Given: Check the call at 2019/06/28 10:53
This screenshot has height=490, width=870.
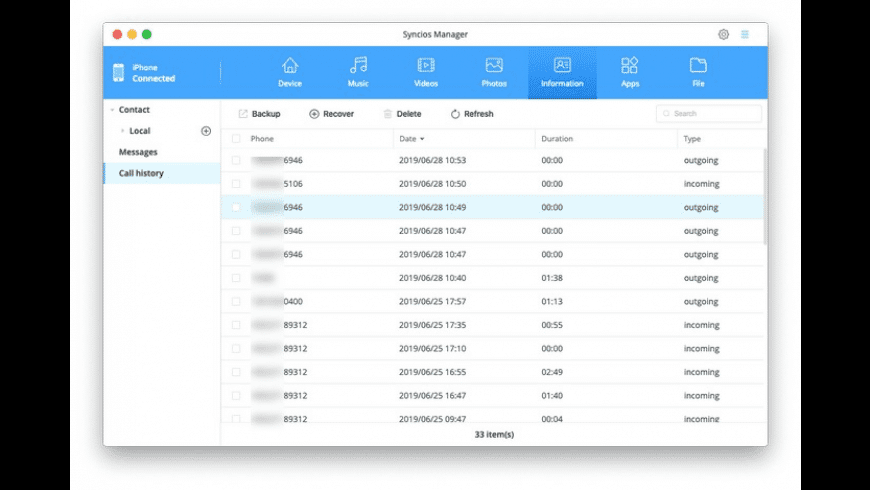Looking at the screenshot, I should (x=236, y=160).
